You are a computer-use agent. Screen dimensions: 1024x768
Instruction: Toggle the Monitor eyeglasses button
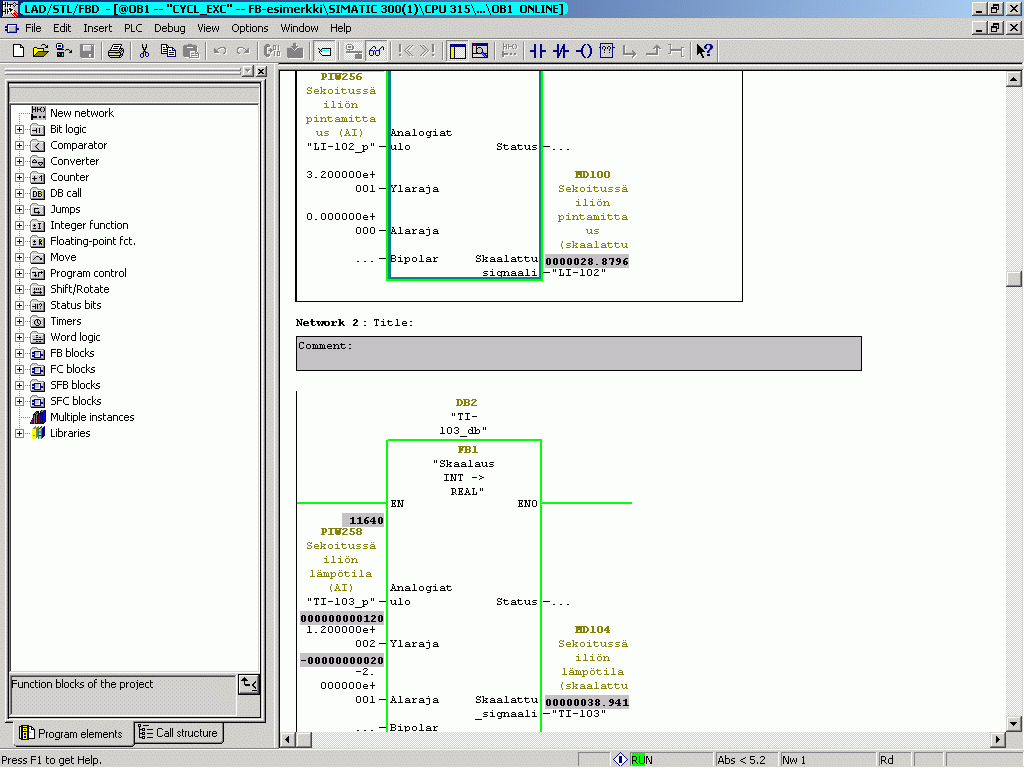(377, 51)
